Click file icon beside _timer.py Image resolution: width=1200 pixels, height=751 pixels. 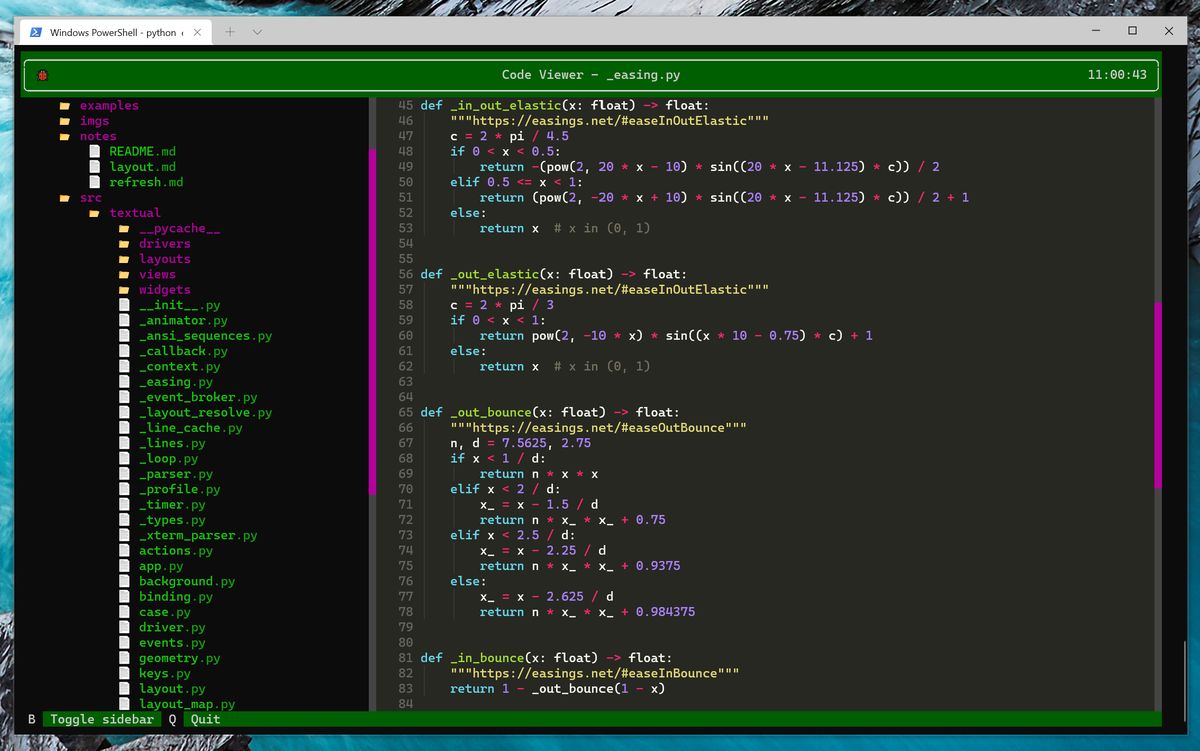coord(124,505)
